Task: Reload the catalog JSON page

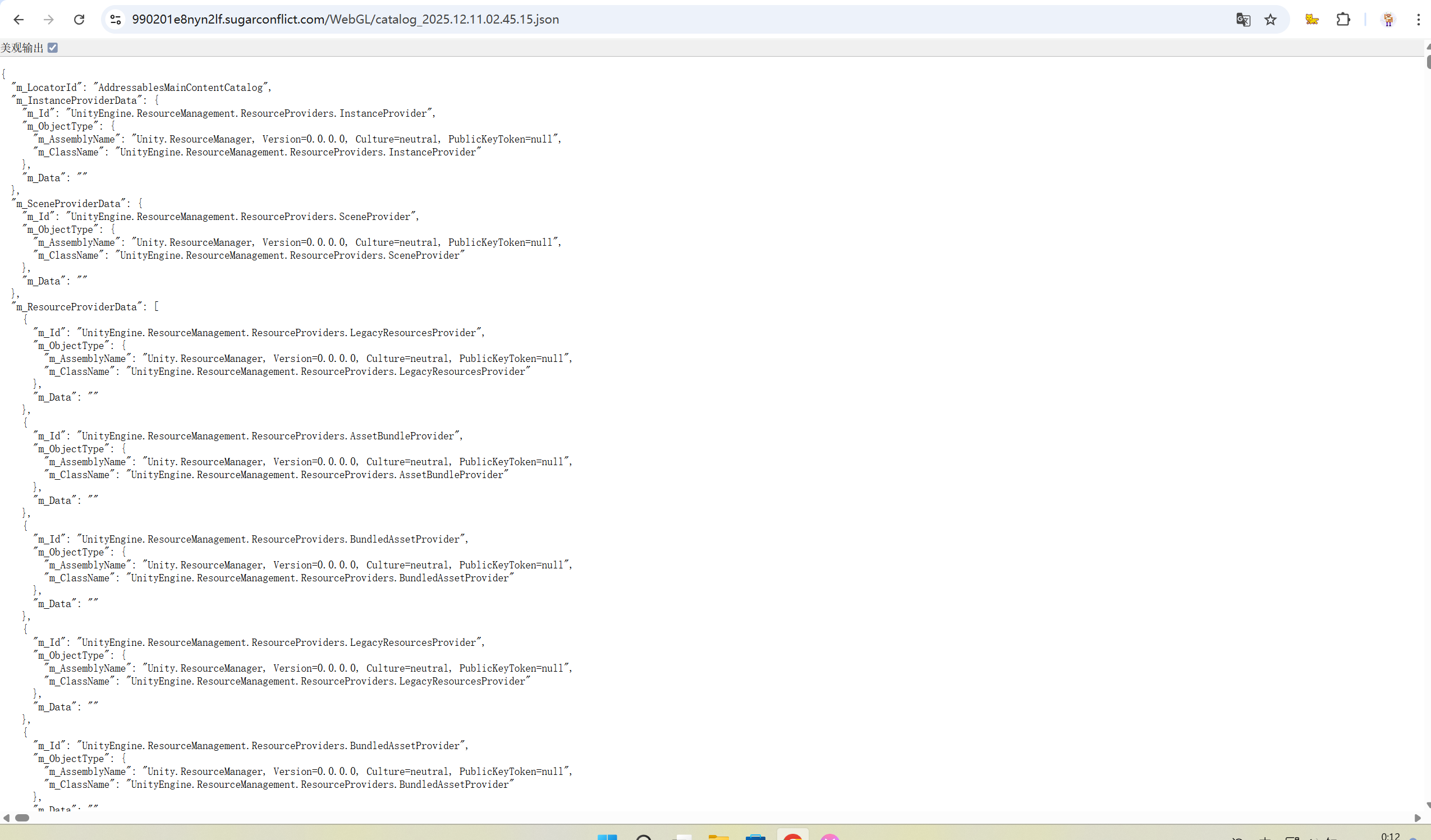Action: (79, 19)
